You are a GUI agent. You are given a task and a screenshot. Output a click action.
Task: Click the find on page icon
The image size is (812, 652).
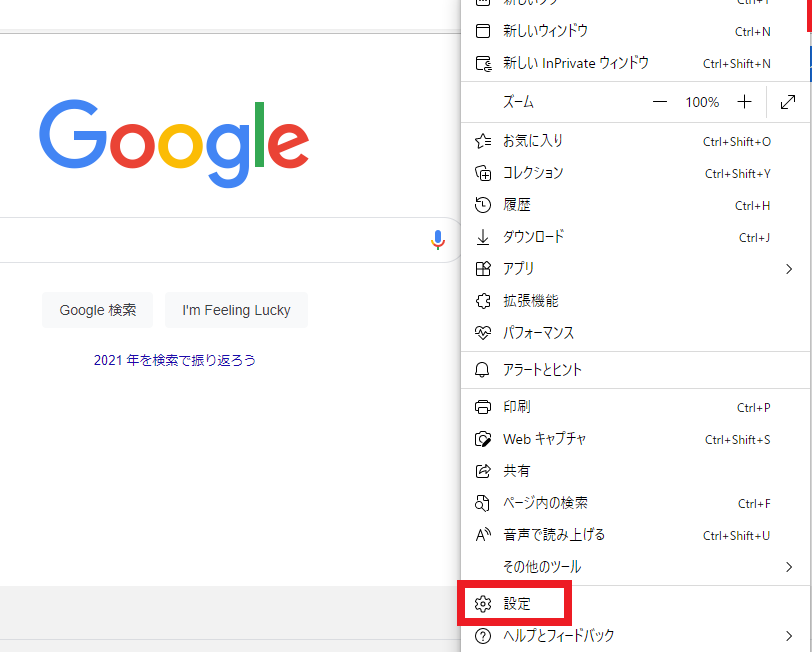point(482,503)
